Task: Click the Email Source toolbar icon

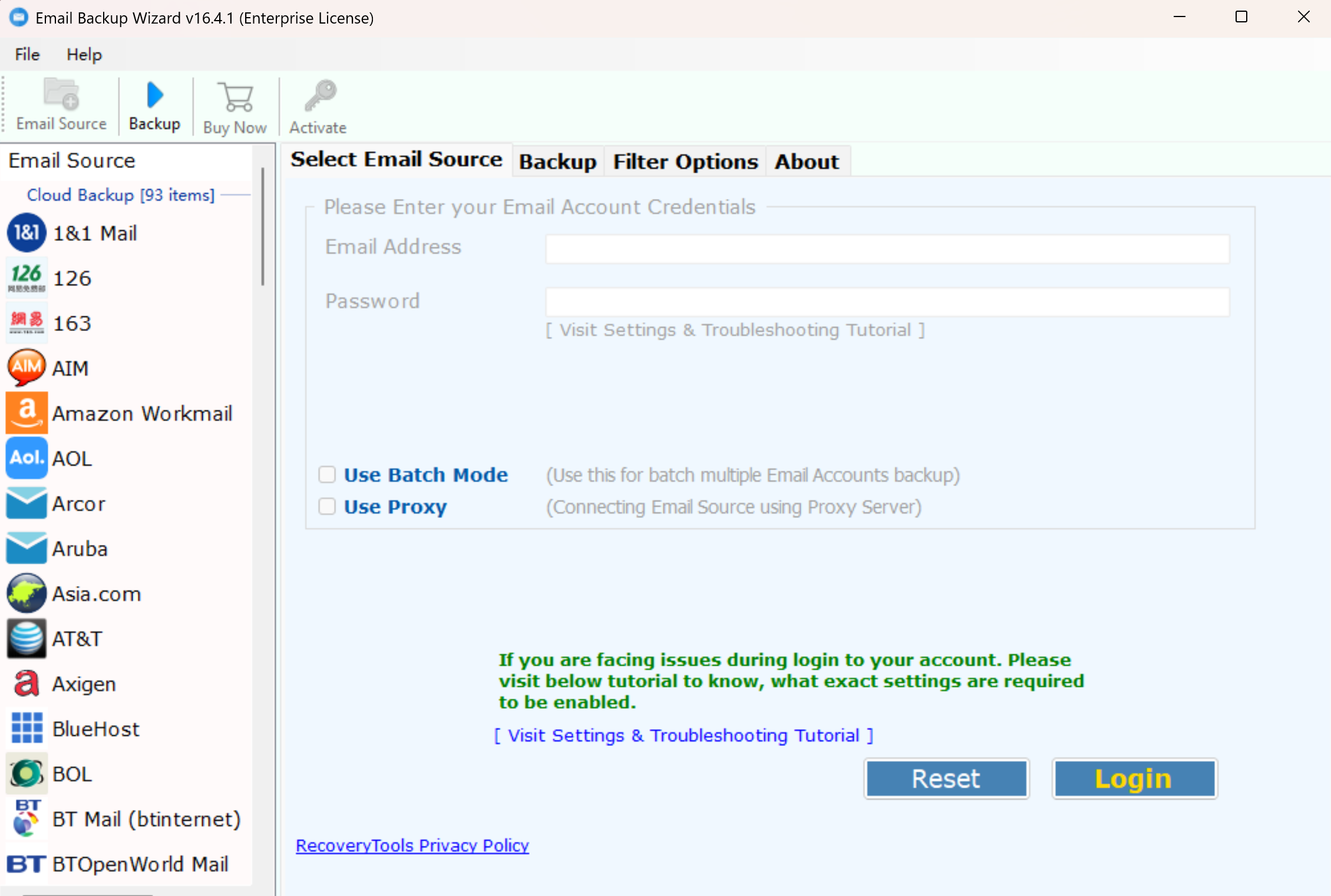Action: pos(61,94)
